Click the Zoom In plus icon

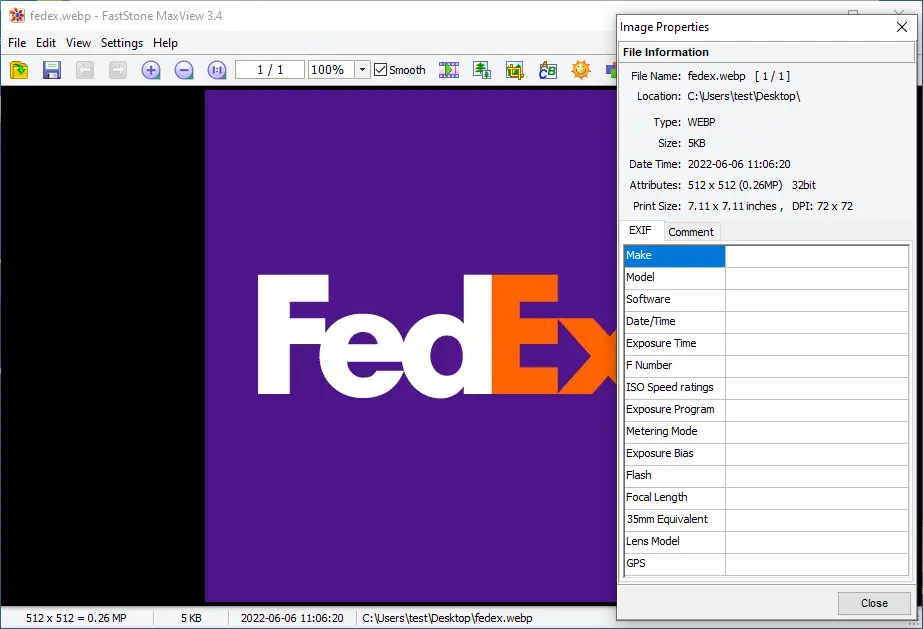(151, 70)
